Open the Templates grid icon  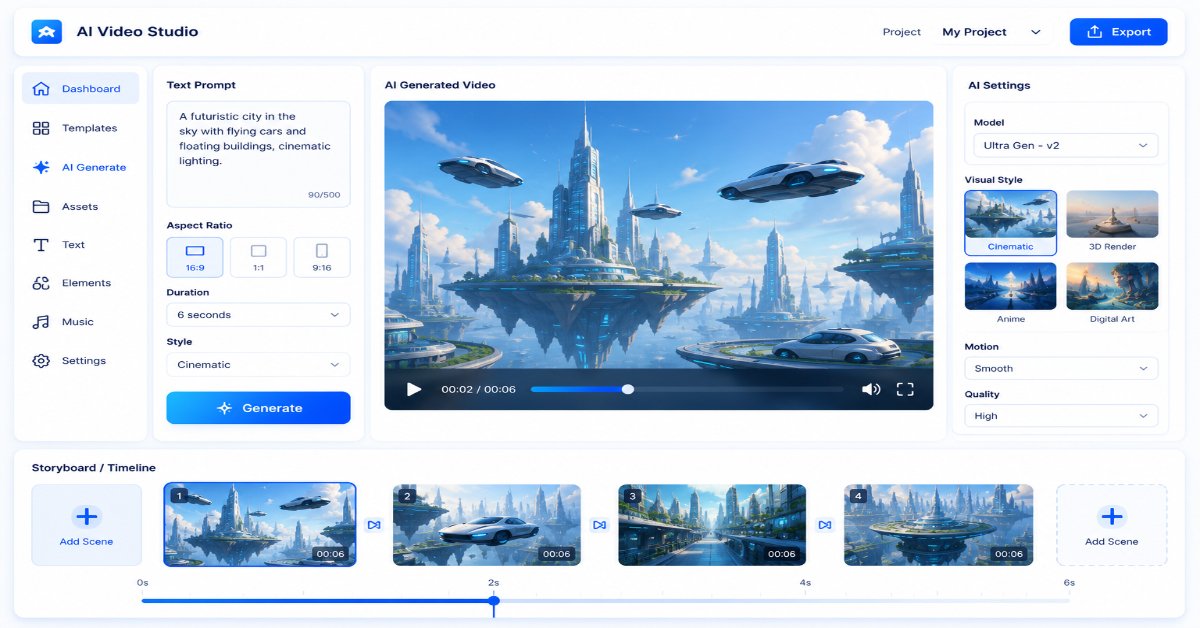click(x=41, y=128)
